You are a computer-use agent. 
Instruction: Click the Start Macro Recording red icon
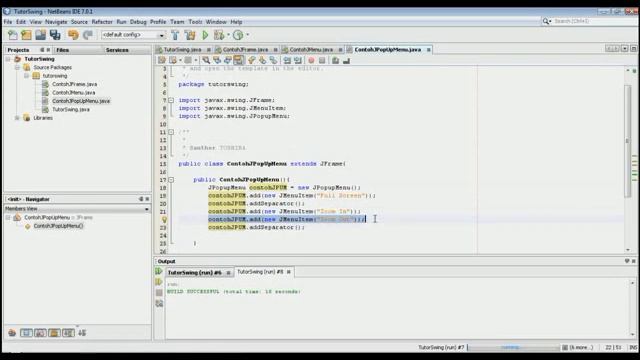click(x=311, y=60)
